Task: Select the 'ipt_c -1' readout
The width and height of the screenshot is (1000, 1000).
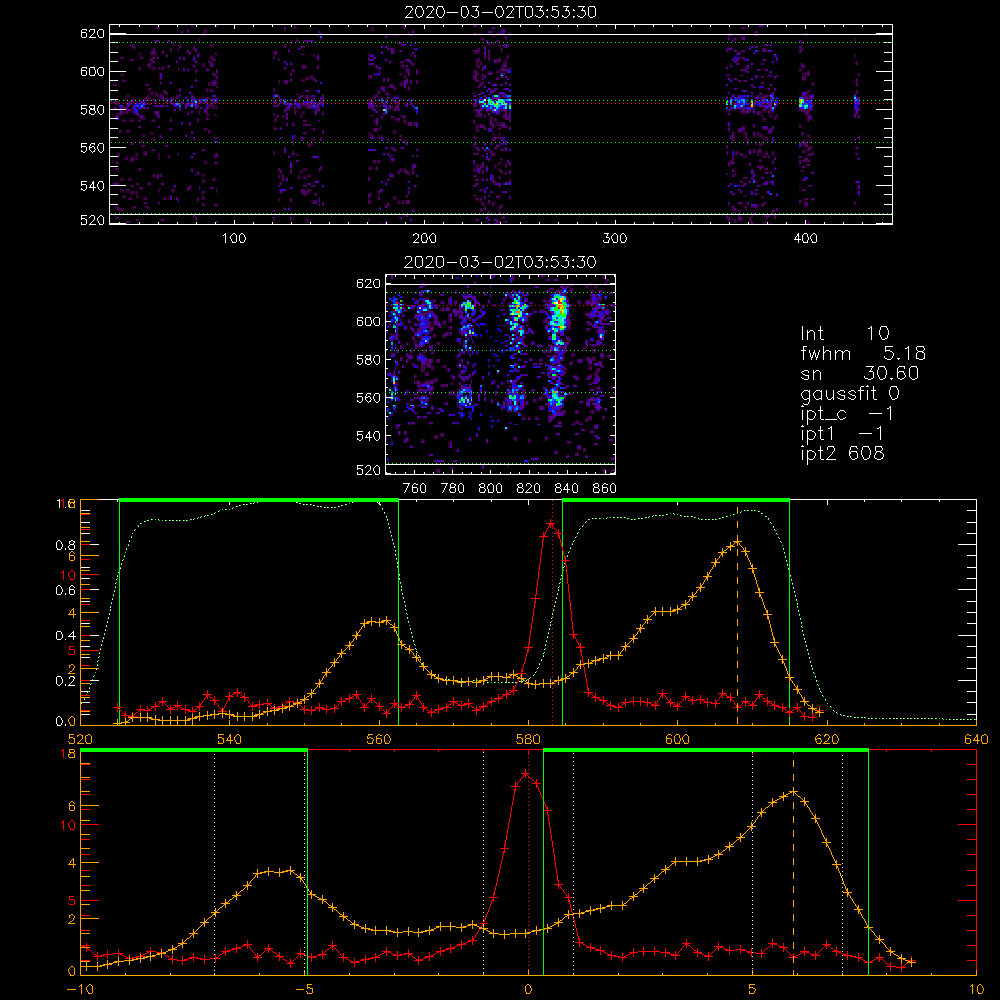Action: click(x=847, y=414)
